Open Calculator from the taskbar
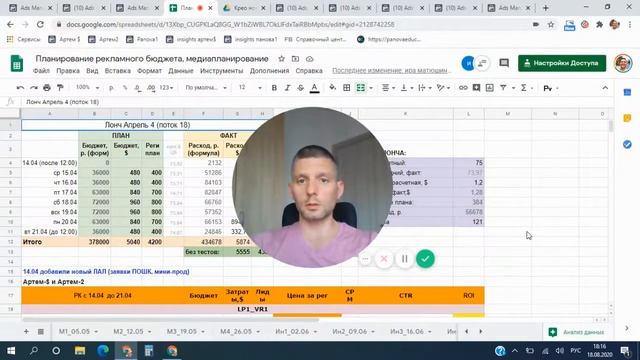640x360 pixels. (149, 351)
